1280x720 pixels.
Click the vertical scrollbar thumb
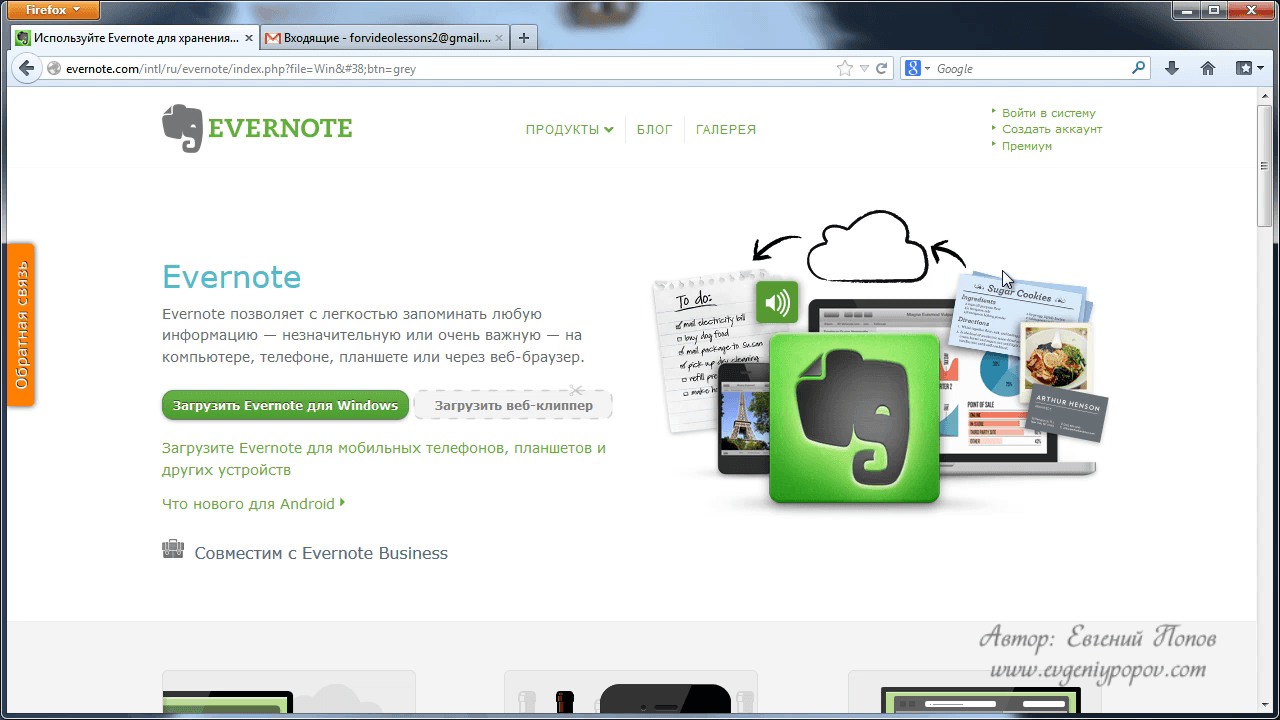tap(1264, 164)
